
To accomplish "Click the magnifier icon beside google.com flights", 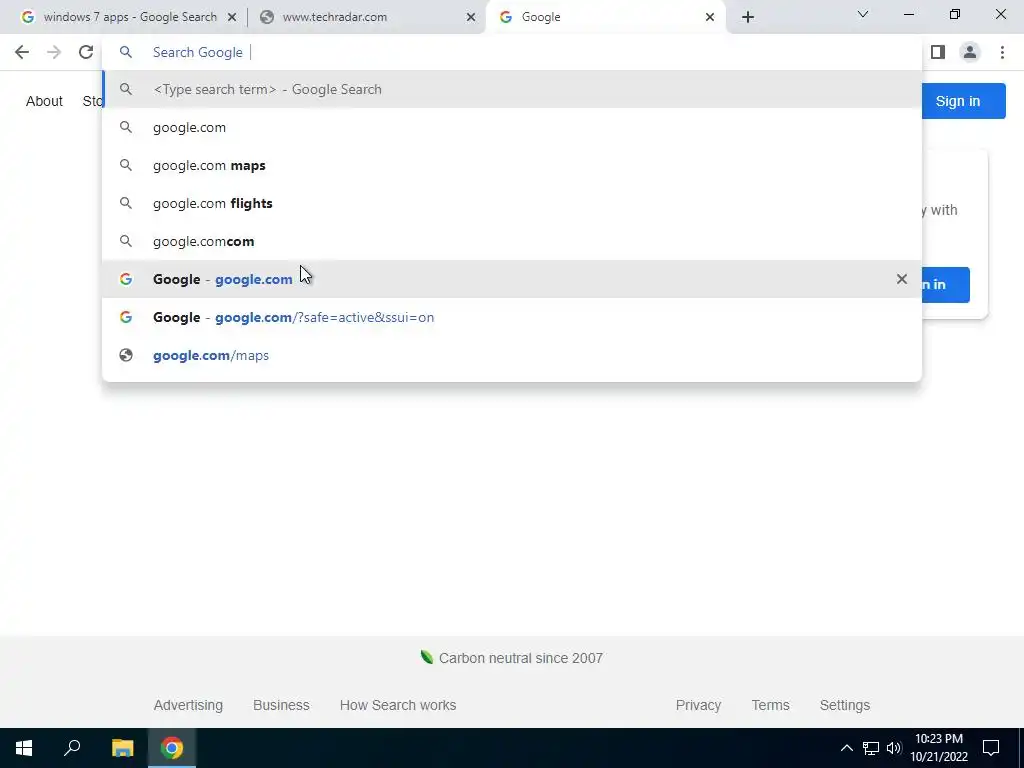I will point(126,203).
